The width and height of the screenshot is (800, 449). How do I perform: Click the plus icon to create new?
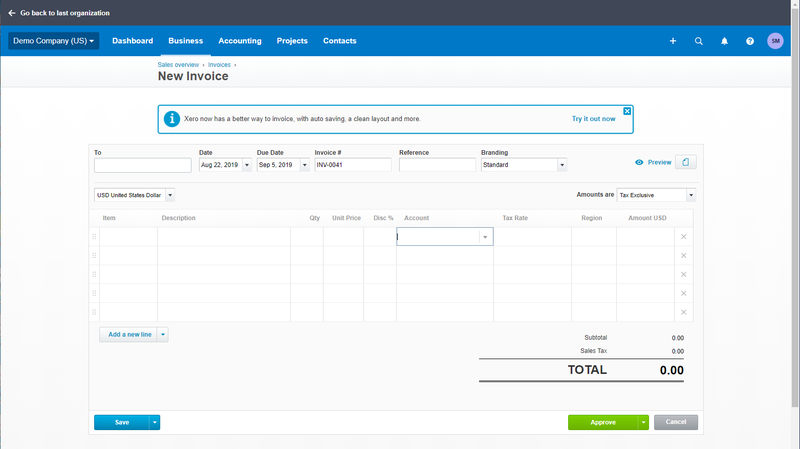click(673, 41)
